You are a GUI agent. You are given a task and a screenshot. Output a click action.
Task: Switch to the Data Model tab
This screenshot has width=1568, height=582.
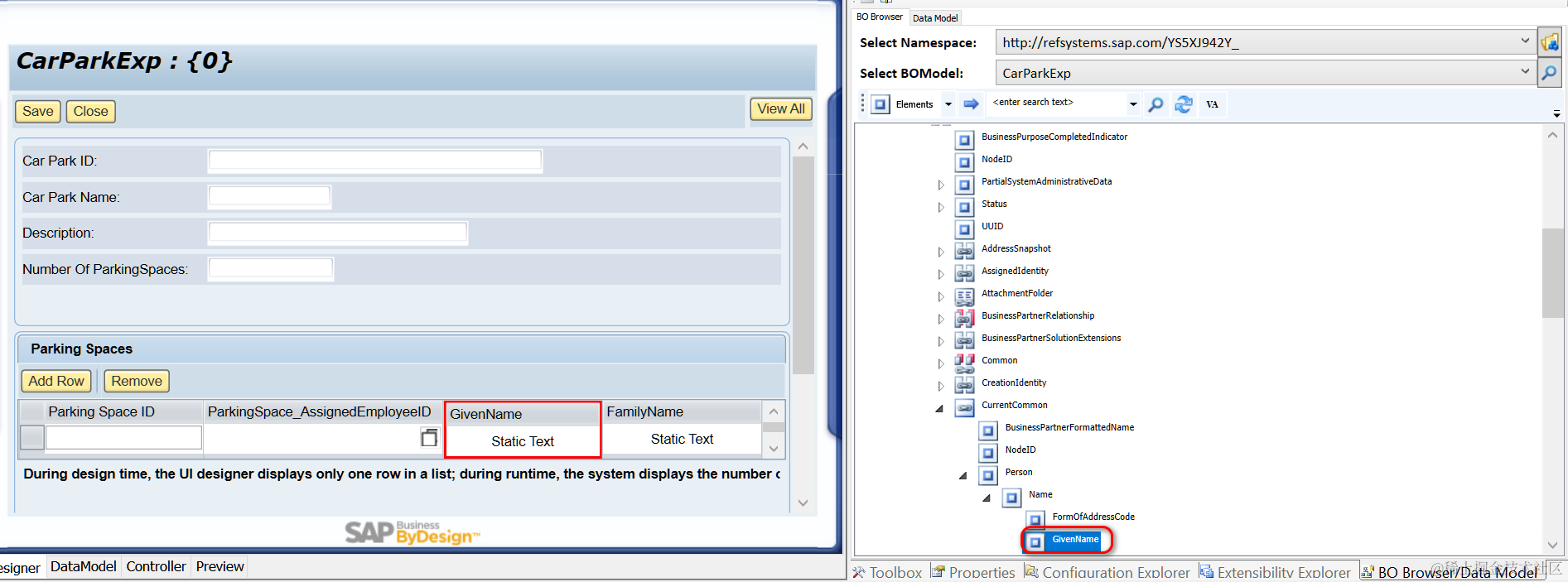pos(935,18)
